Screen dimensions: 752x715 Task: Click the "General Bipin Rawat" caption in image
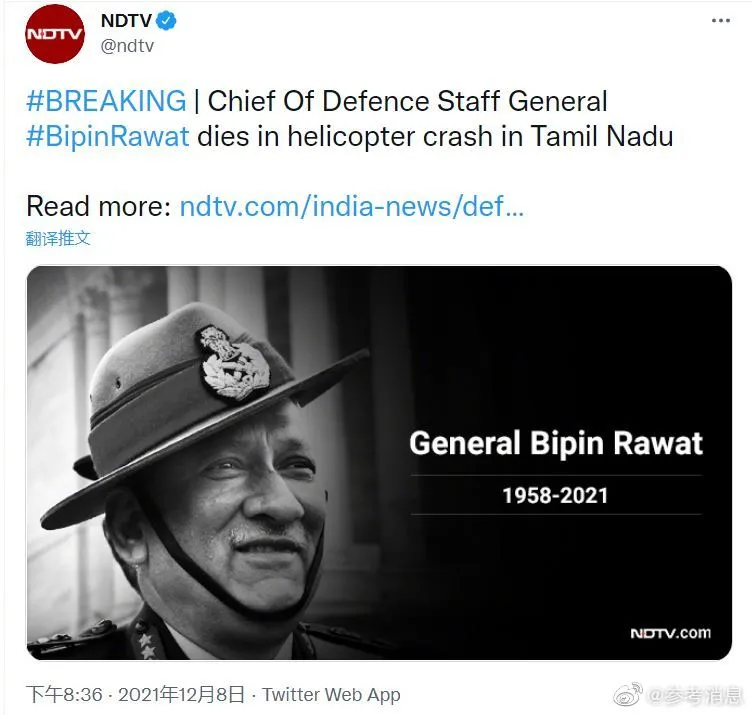pos(556,443)
